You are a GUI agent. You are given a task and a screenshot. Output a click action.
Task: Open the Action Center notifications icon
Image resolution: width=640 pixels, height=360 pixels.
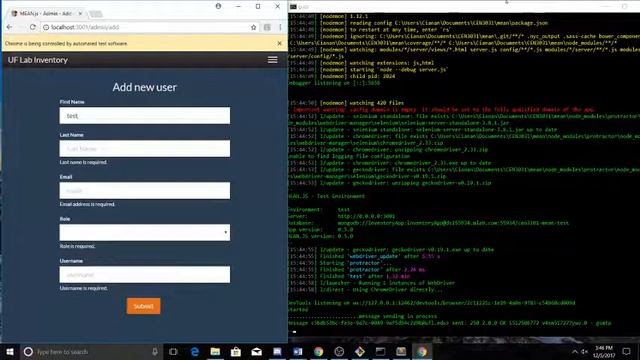[627, 351]
